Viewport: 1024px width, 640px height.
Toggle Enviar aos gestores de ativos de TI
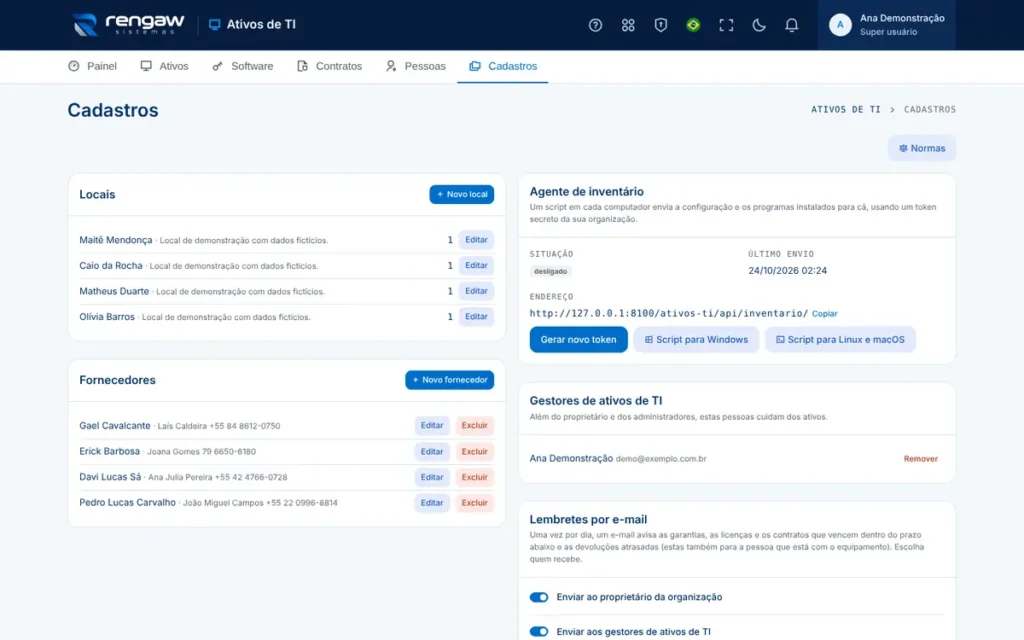point(539,632)
